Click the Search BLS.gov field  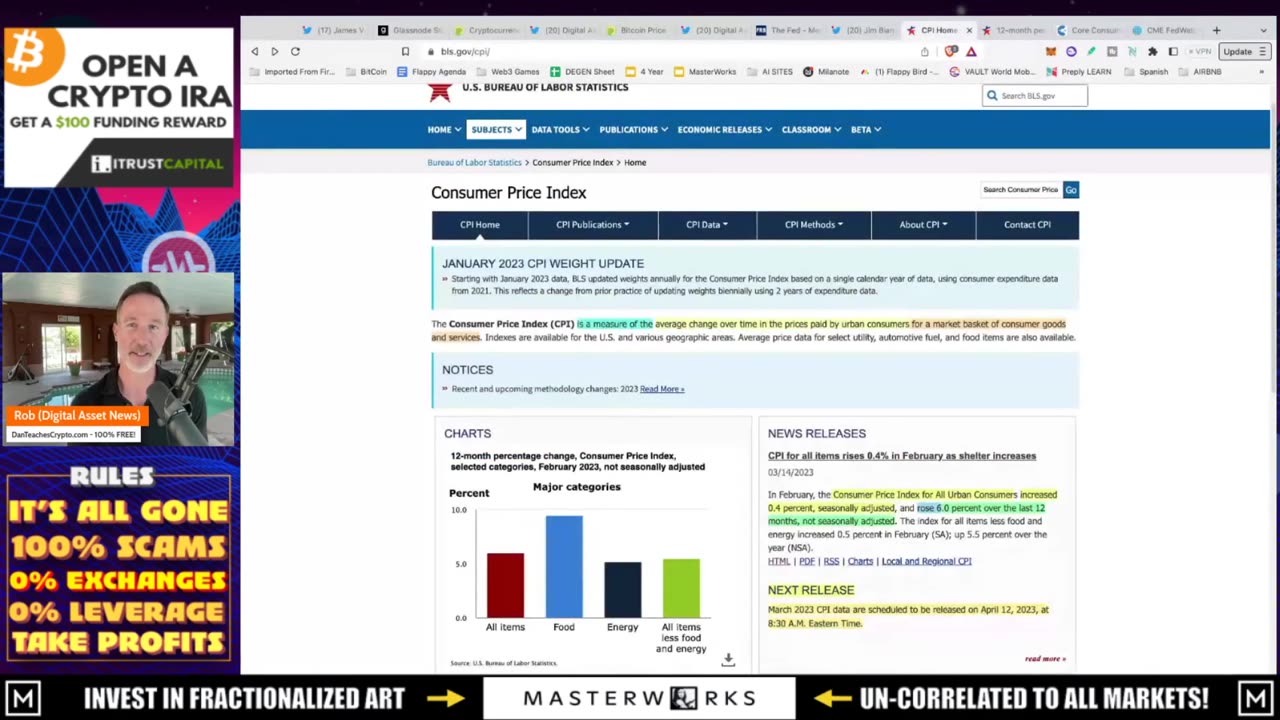[1034, 95]
